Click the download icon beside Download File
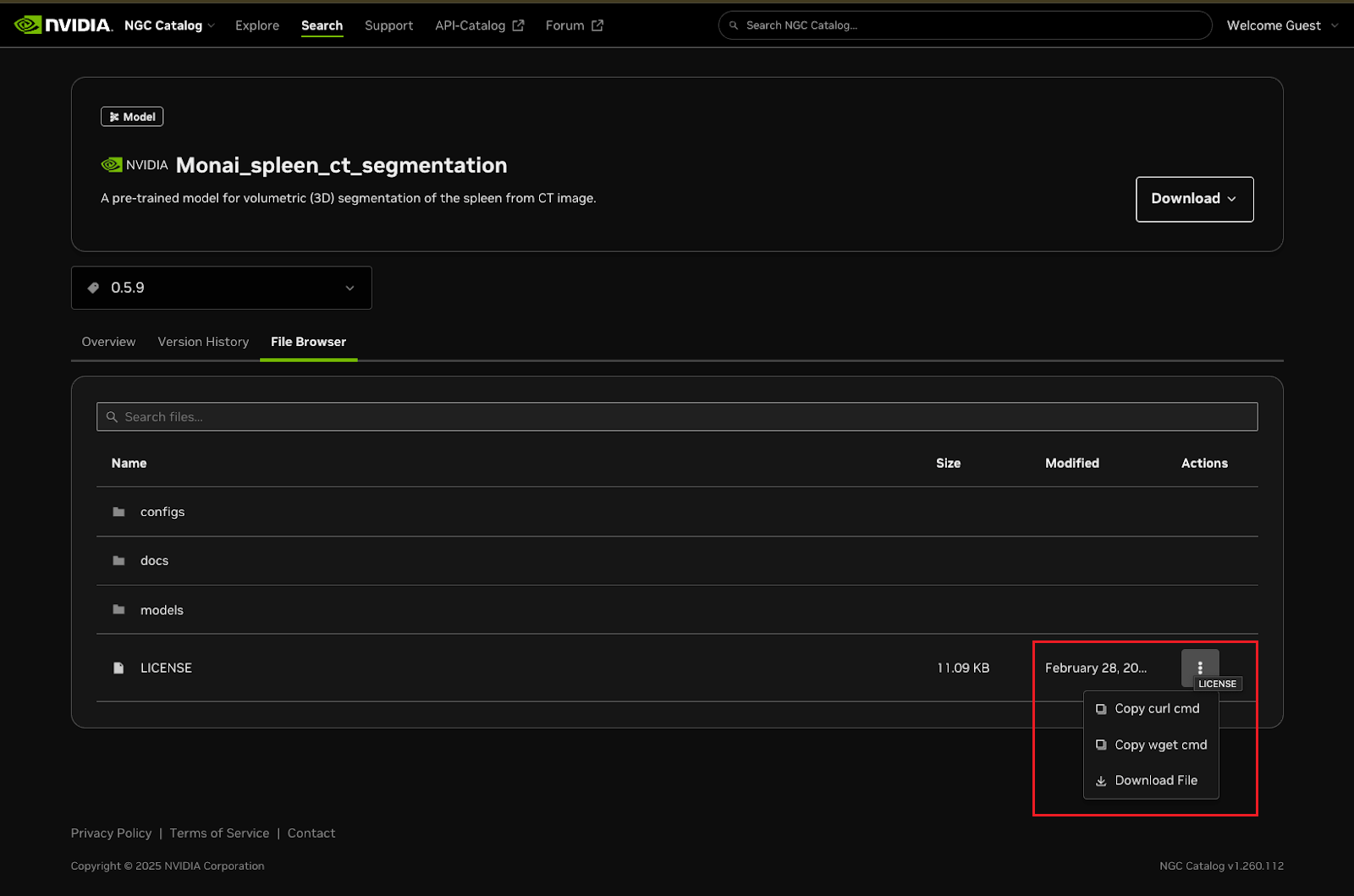1354x896 pixels. coord(1101,781)
